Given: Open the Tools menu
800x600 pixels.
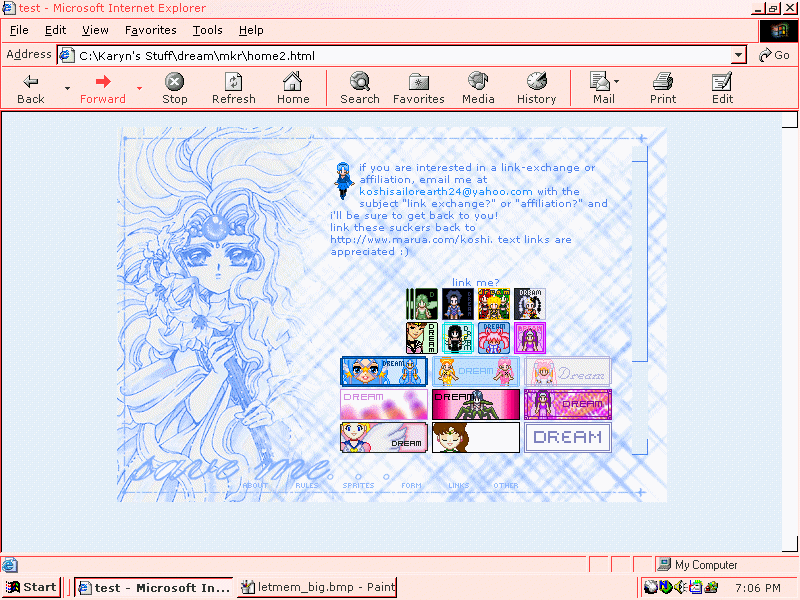Looking at the screenshot, I should click(208, 30).
